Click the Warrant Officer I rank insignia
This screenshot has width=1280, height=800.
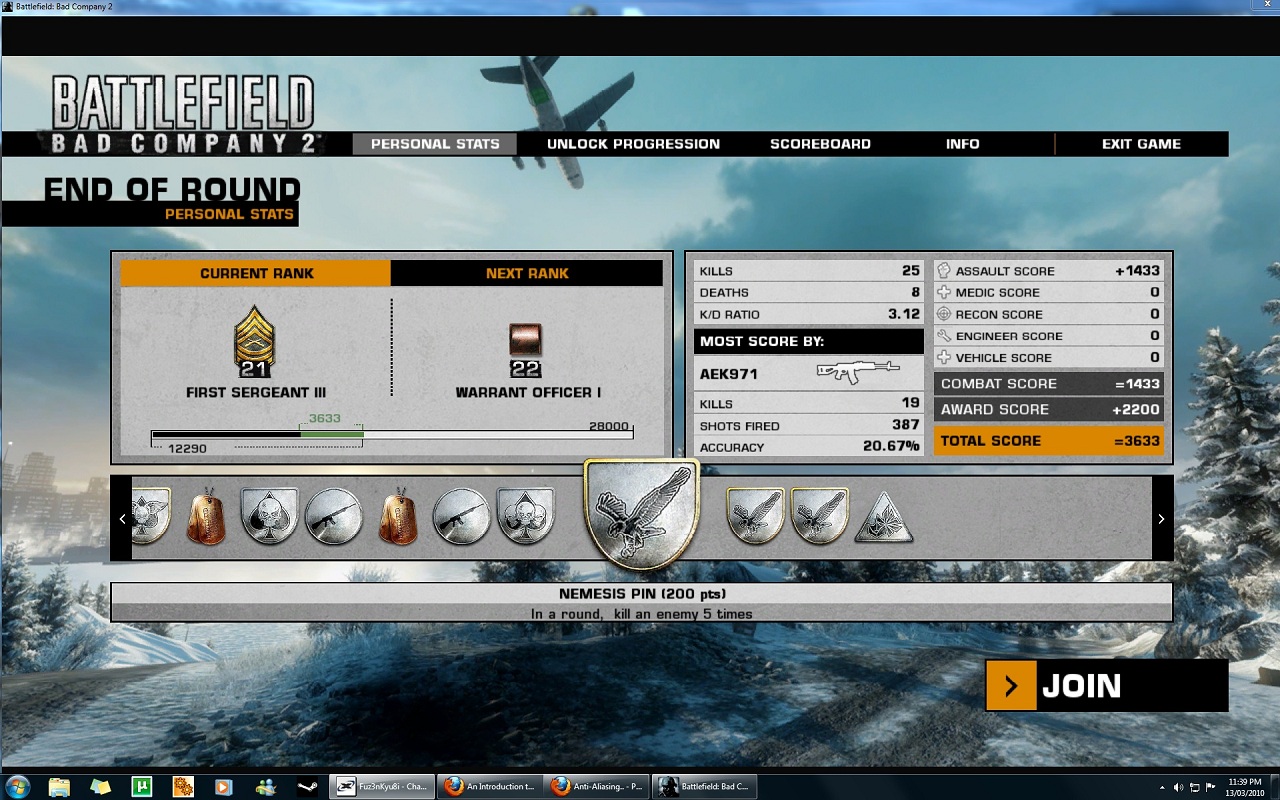pyautogui.click(x=525, y=350)
